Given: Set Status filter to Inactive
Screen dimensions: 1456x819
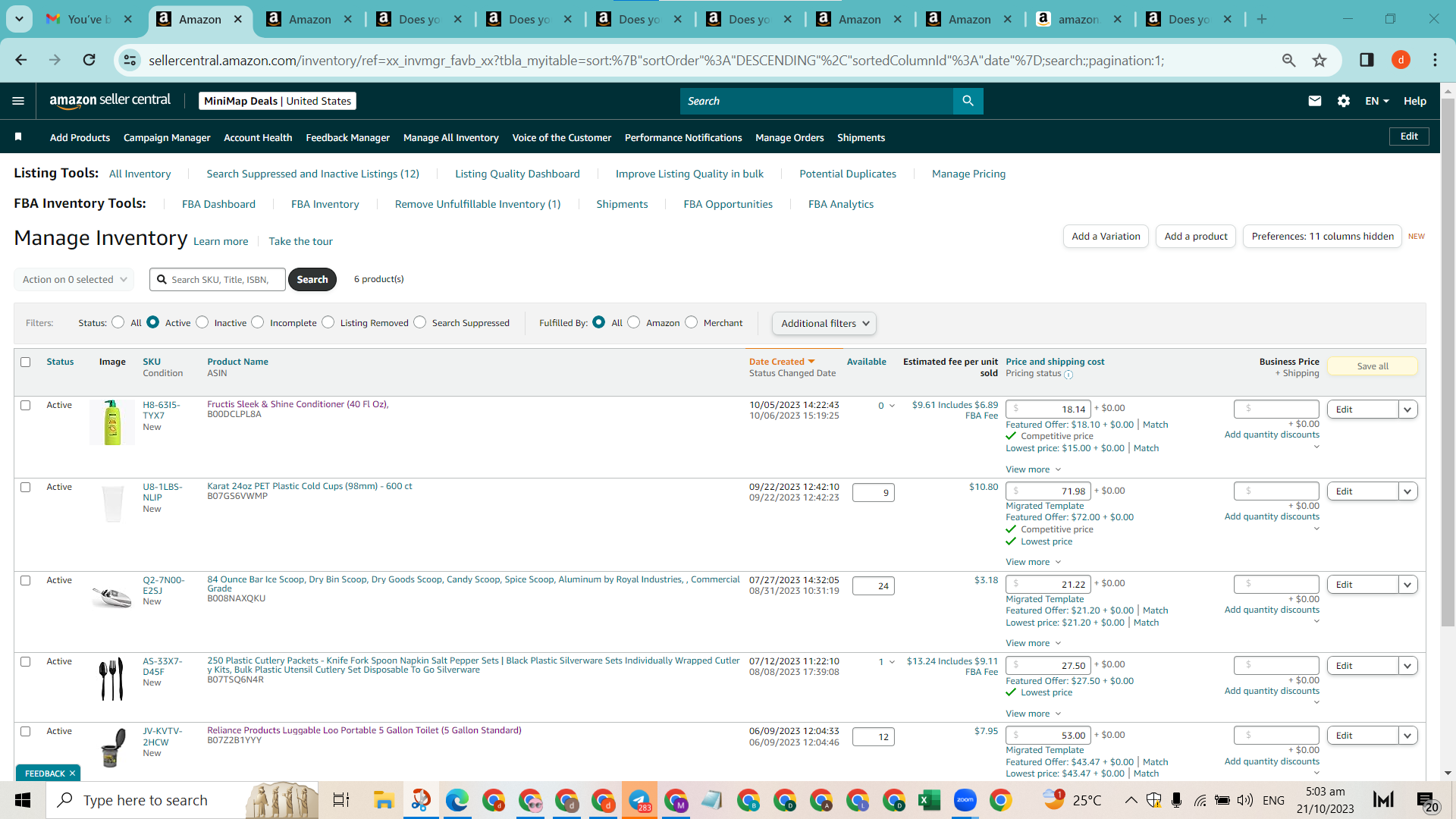Looking at the screenshot, I should (x=202, y=322).
